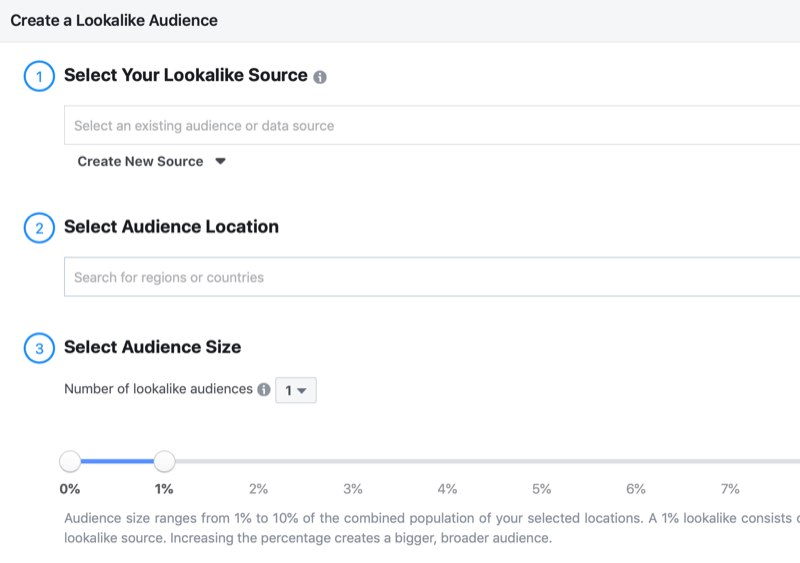Click the step 2 circle icon
Viewport: 800px width, 563px height.
click(38, 228)
